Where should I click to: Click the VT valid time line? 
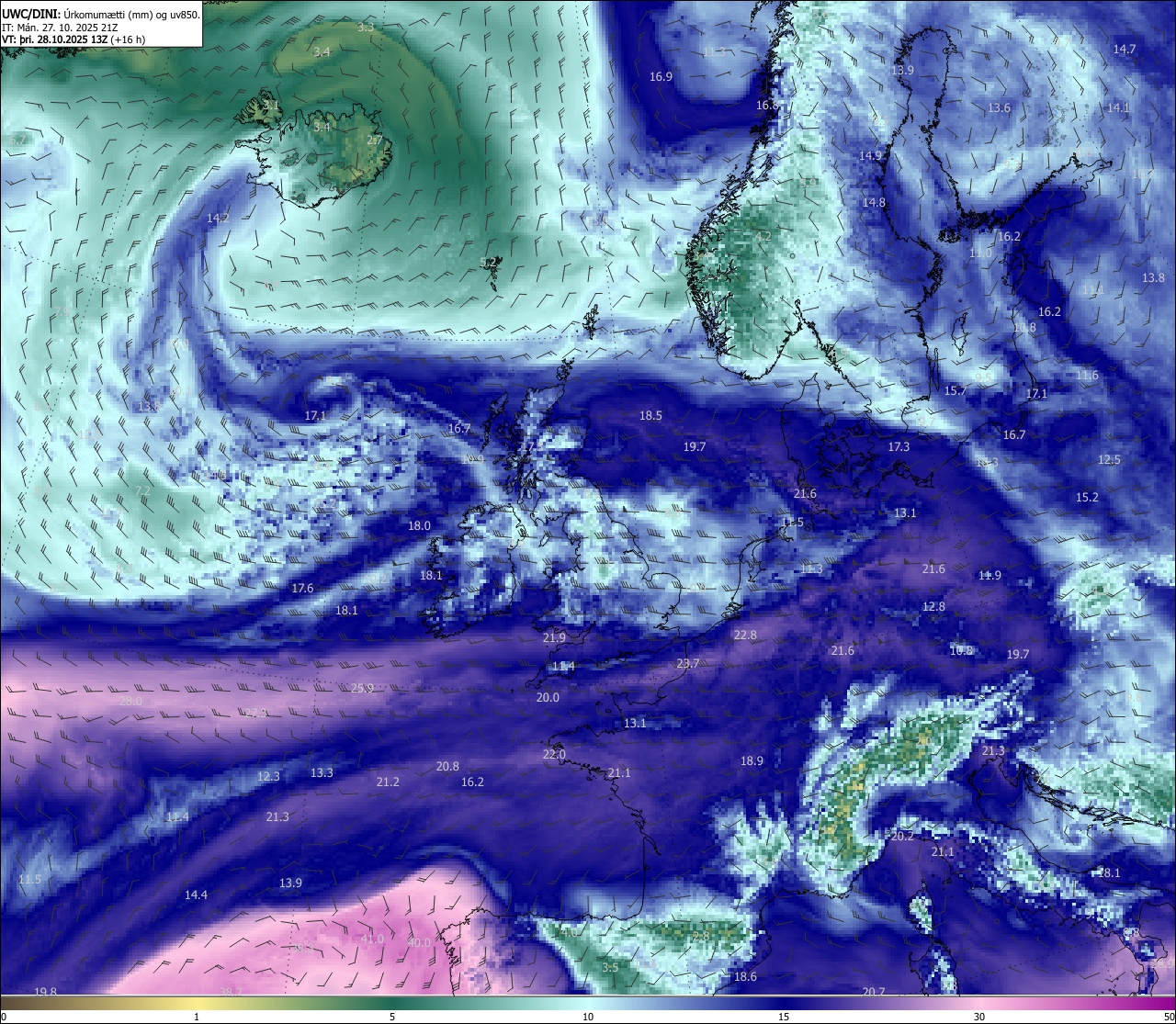(73, 39)
